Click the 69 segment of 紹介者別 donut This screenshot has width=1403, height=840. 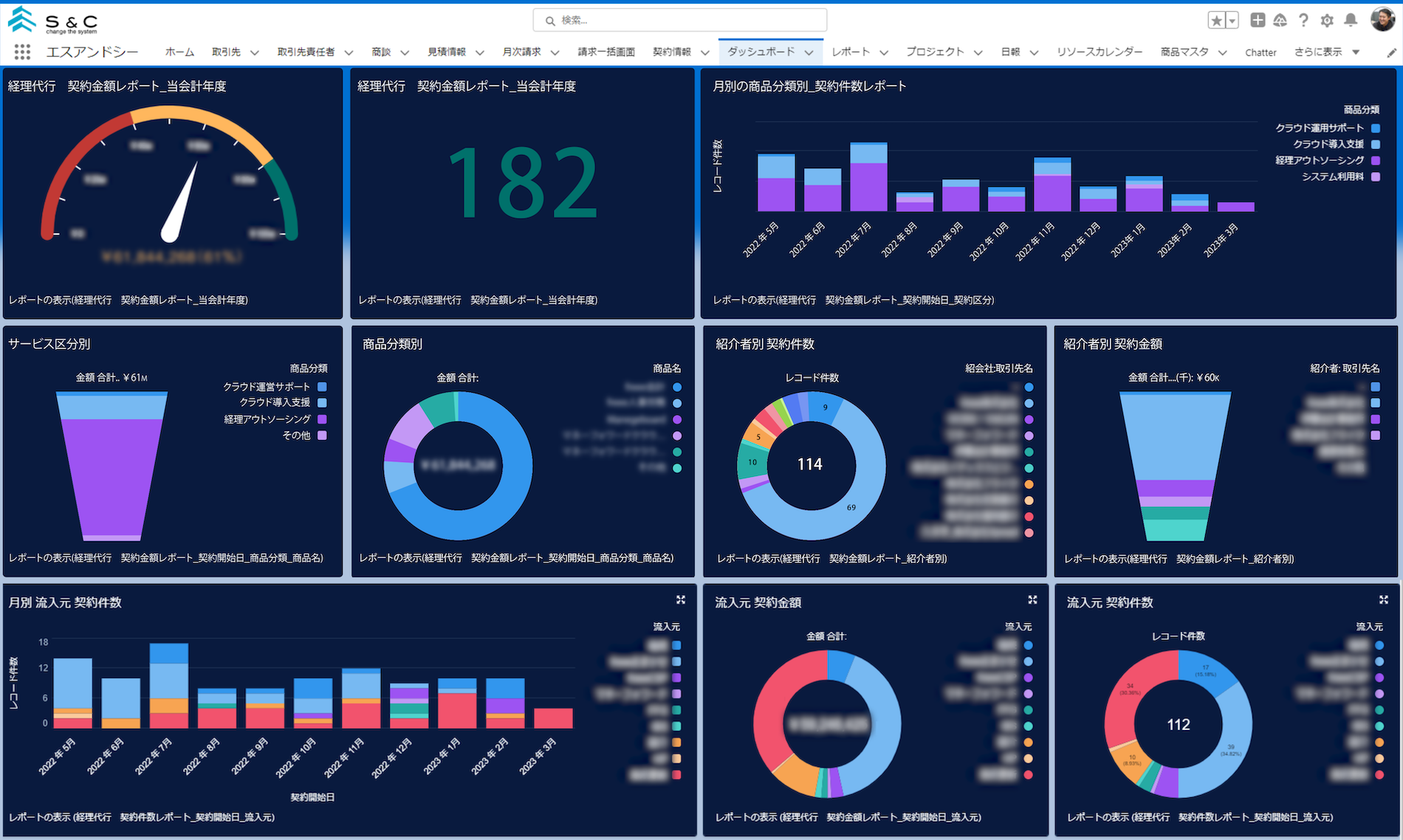pyautogui.click(x=851, y=507)
